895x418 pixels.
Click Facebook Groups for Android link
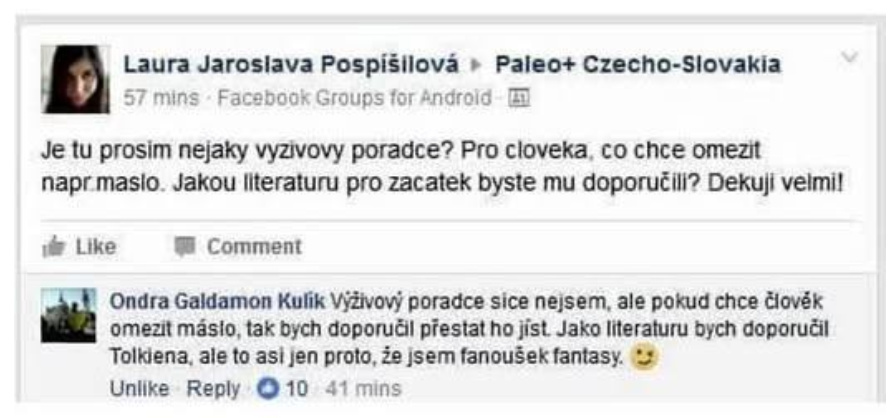click(x=354, y=98)
